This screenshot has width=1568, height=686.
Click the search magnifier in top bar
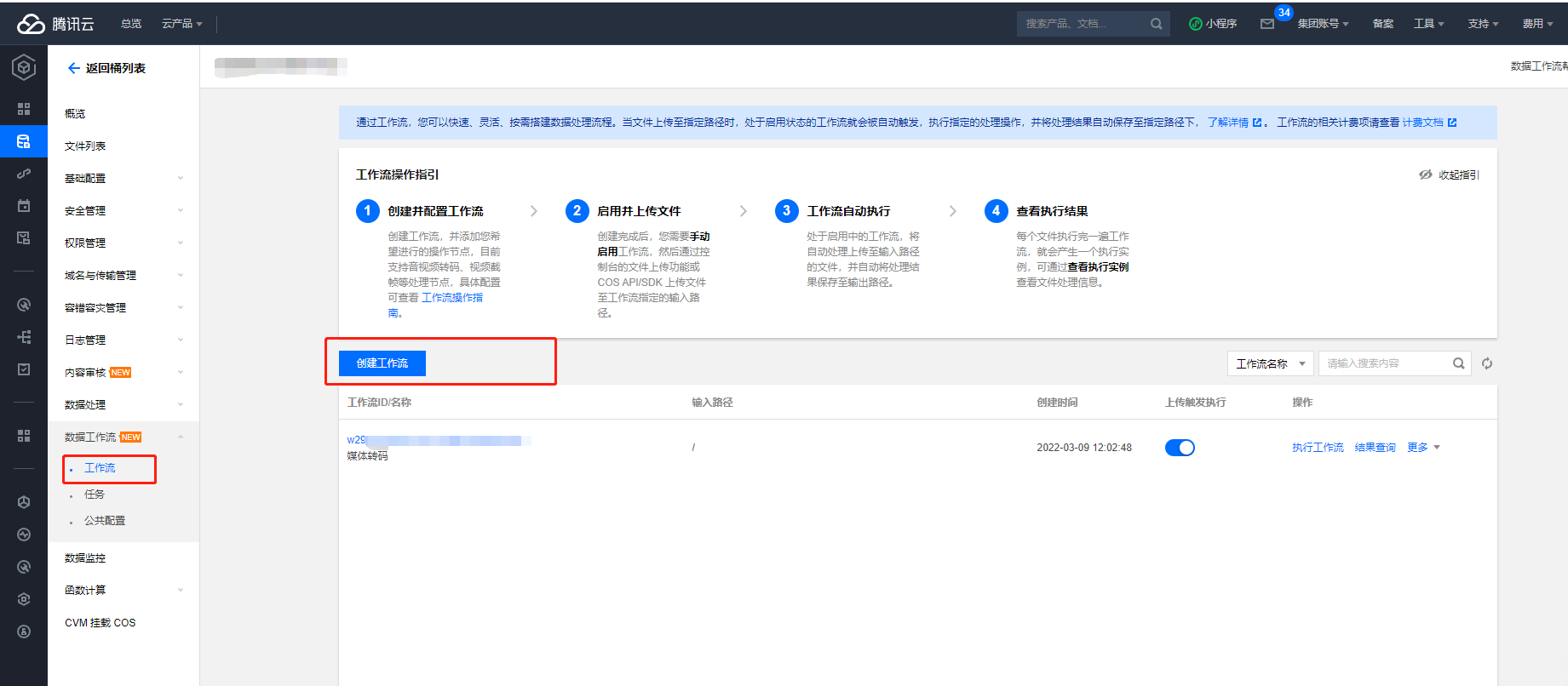(1156, 24)
